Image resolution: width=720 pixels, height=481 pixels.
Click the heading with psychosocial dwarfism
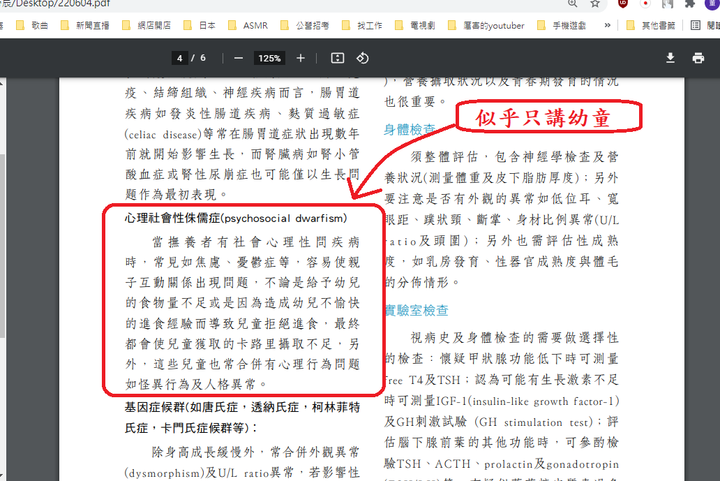236,218
